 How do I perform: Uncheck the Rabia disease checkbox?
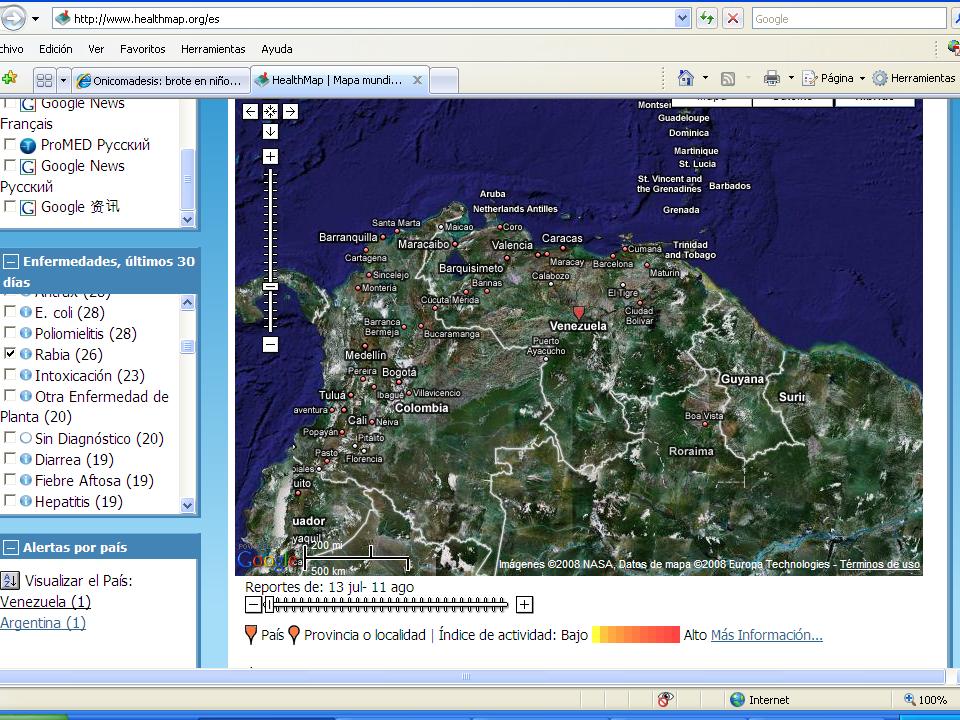[10, 354]
